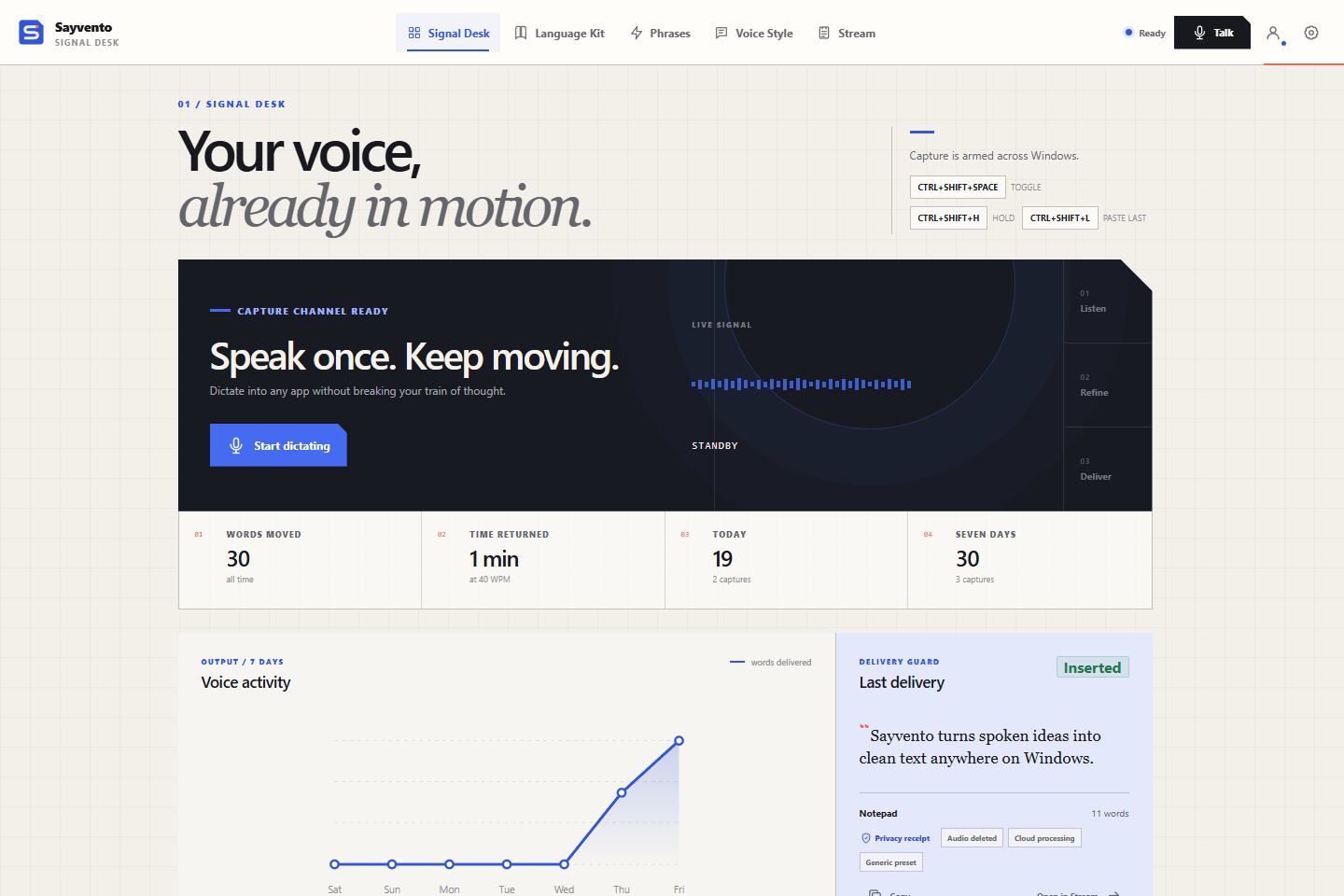
Task: Select step 02 Refine
Action: click(x=1108, y=385)
